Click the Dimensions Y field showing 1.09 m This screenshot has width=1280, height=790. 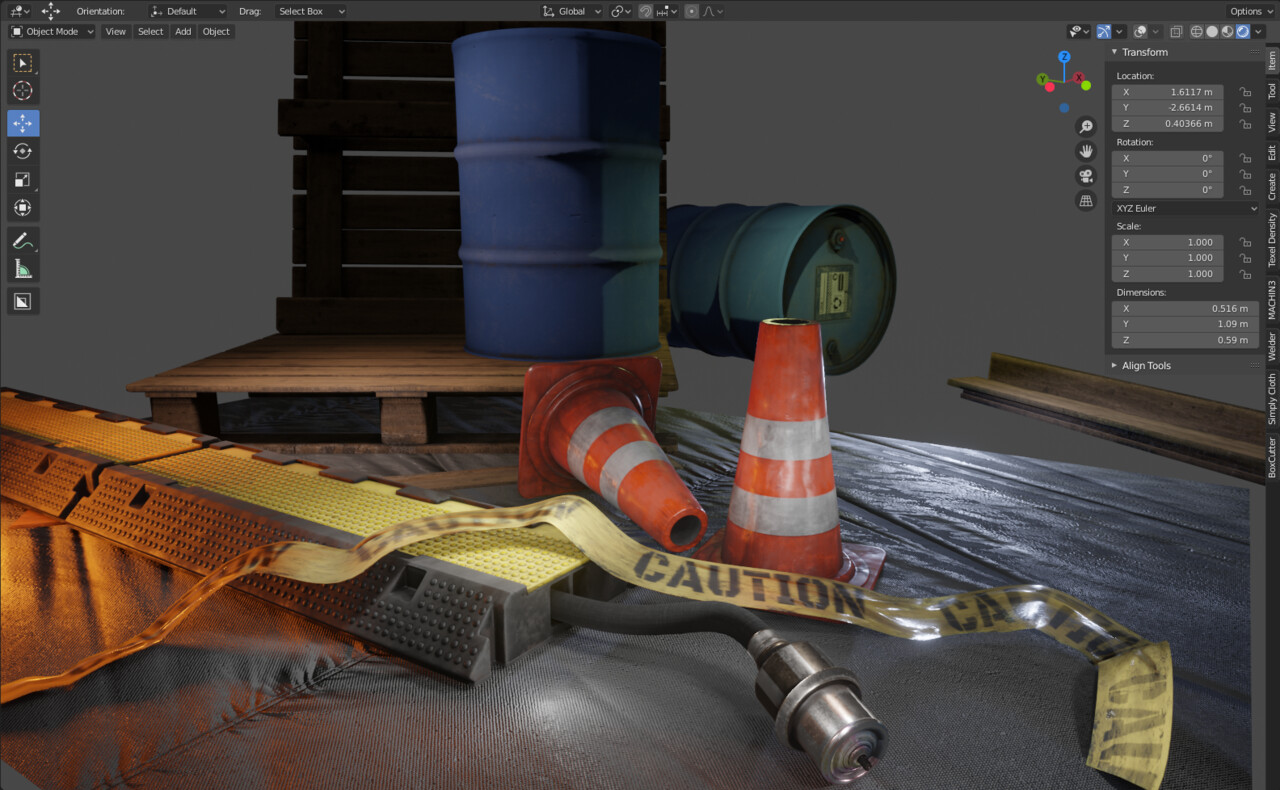point(1185,324)
